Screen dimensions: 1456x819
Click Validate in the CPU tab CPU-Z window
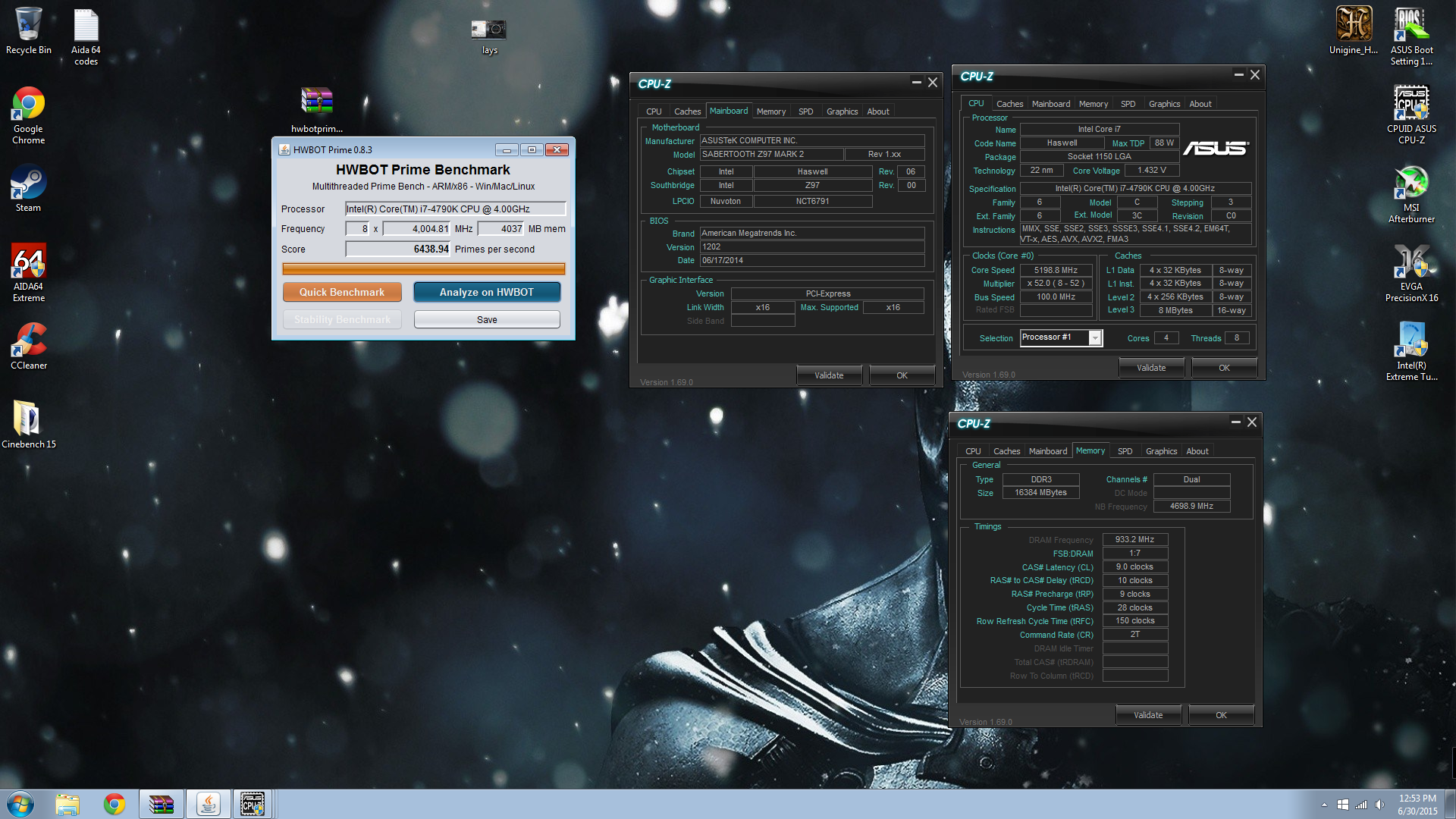1151,368
